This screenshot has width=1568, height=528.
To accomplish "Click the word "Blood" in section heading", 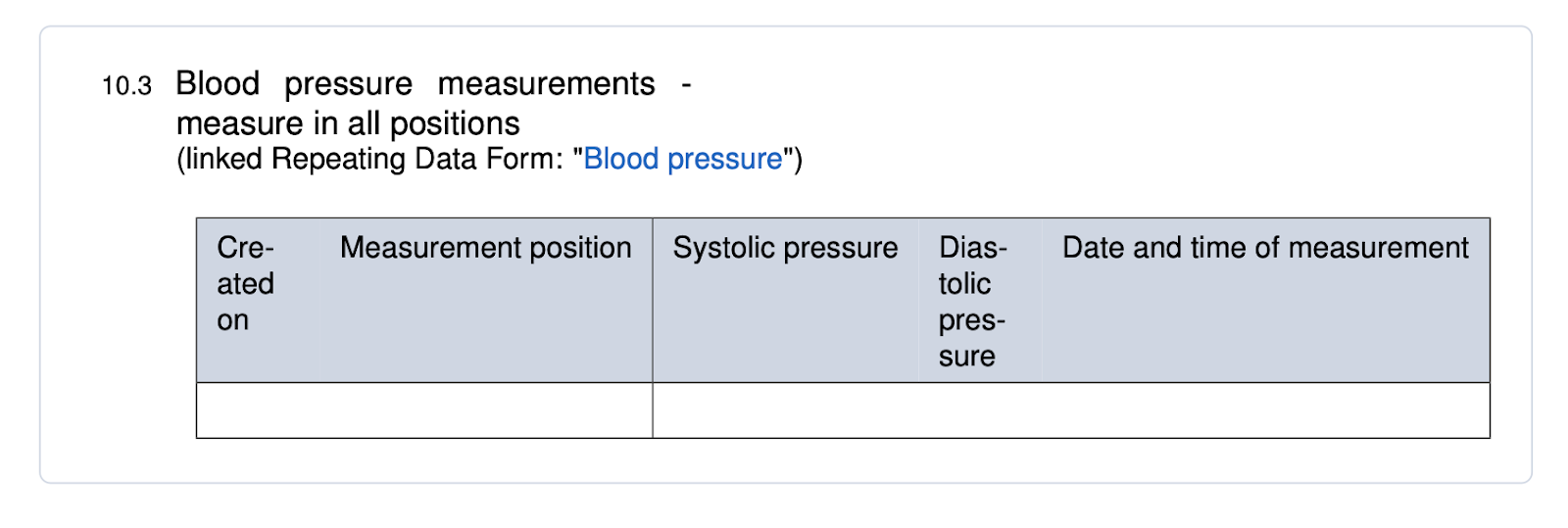I will pos(218,84).
